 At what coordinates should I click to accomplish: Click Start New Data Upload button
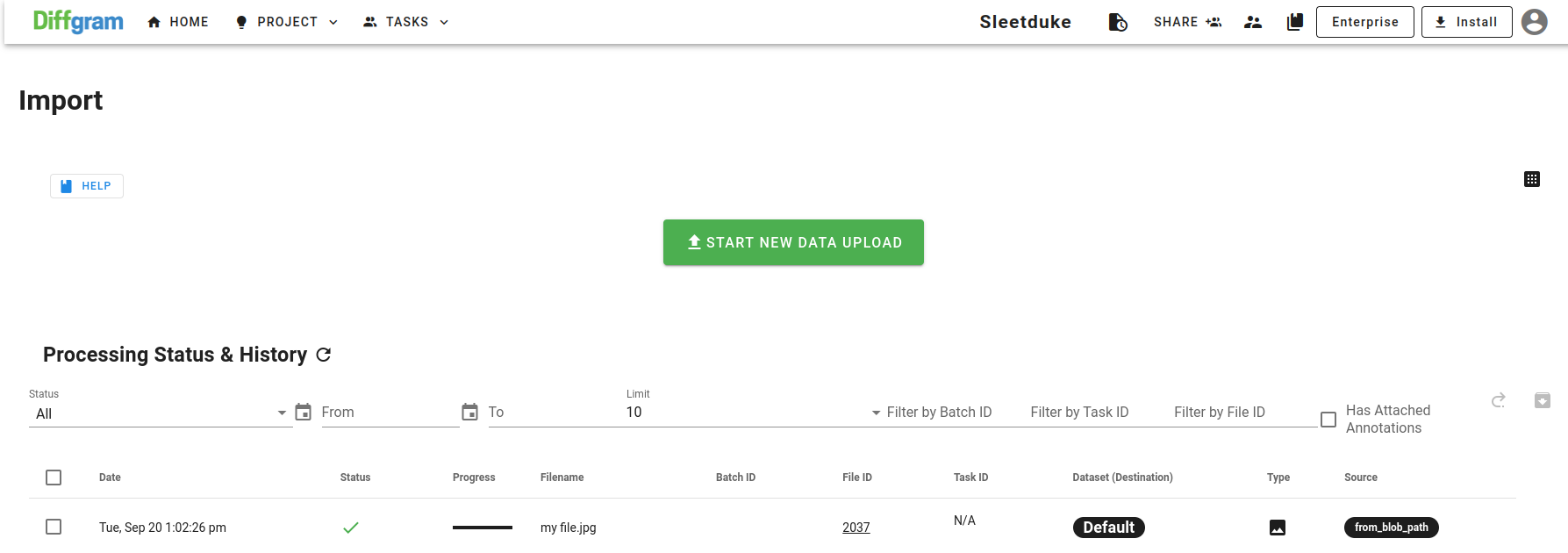coord(793,242)
